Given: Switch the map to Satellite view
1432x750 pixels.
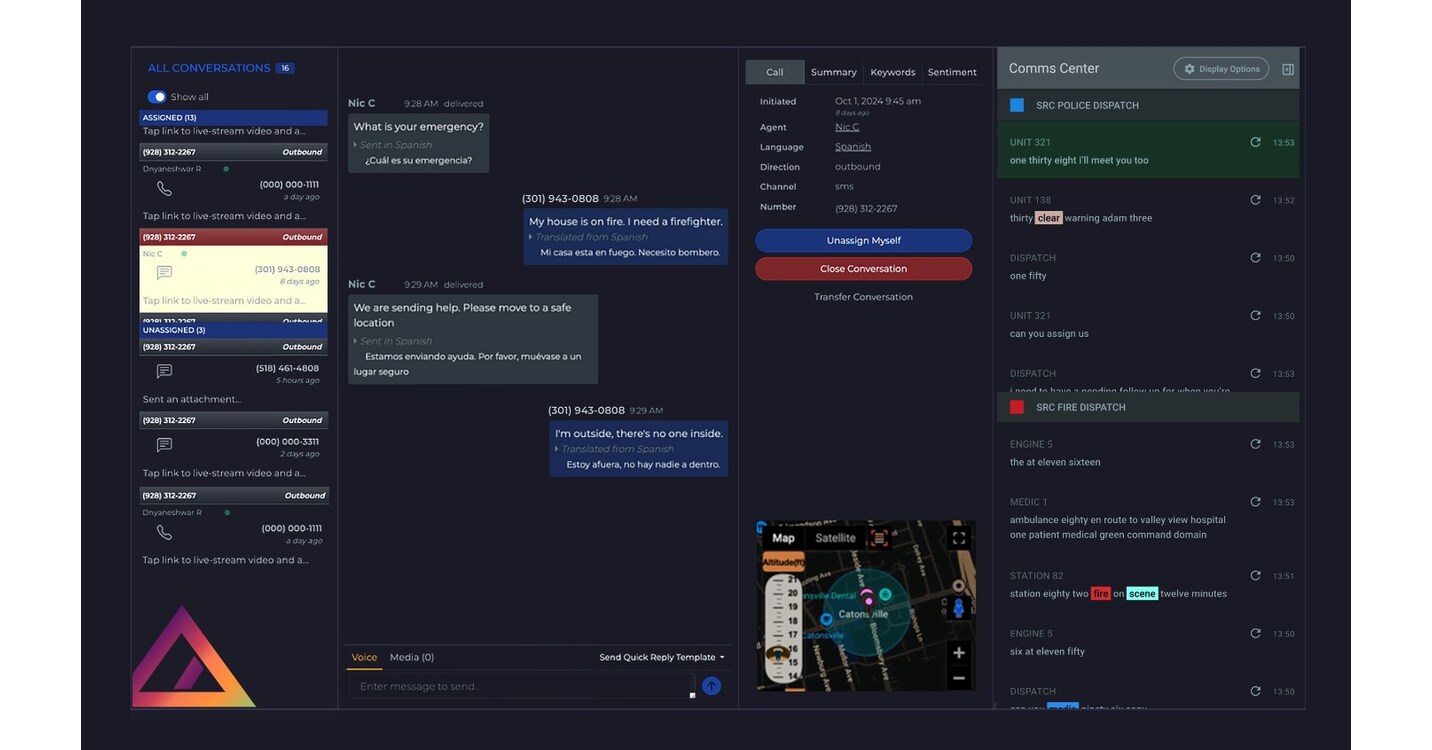Looking at the screenshot, I should coord(835,538).
